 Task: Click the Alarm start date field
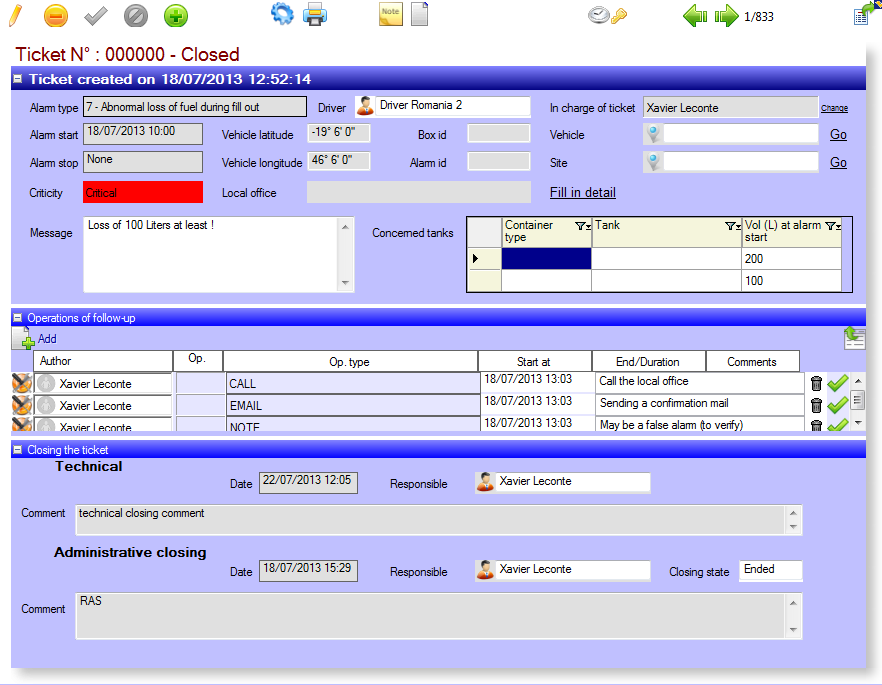[x=143, y=134]
